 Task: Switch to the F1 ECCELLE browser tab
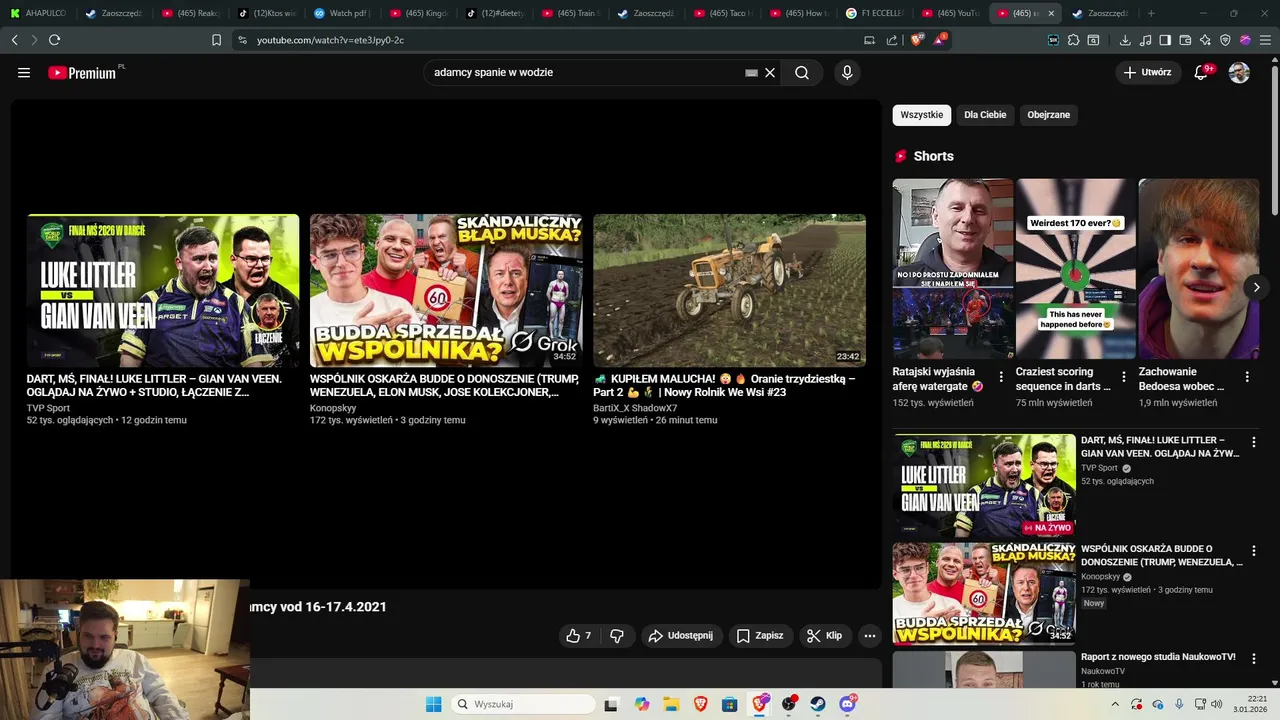pyautogui.click(x=876, y=13)
